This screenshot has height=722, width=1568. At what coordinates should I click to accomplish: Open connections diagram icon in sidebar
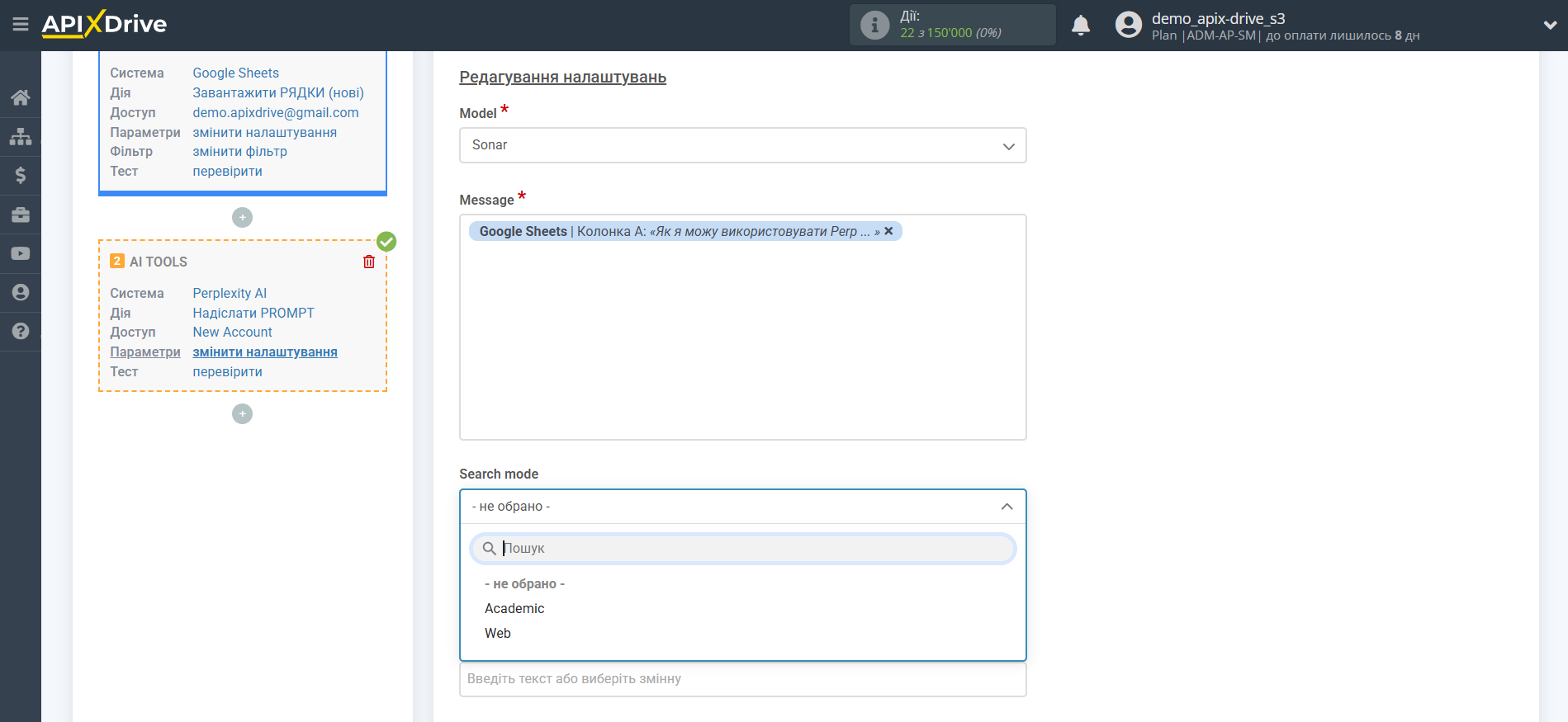click(21, 136)
